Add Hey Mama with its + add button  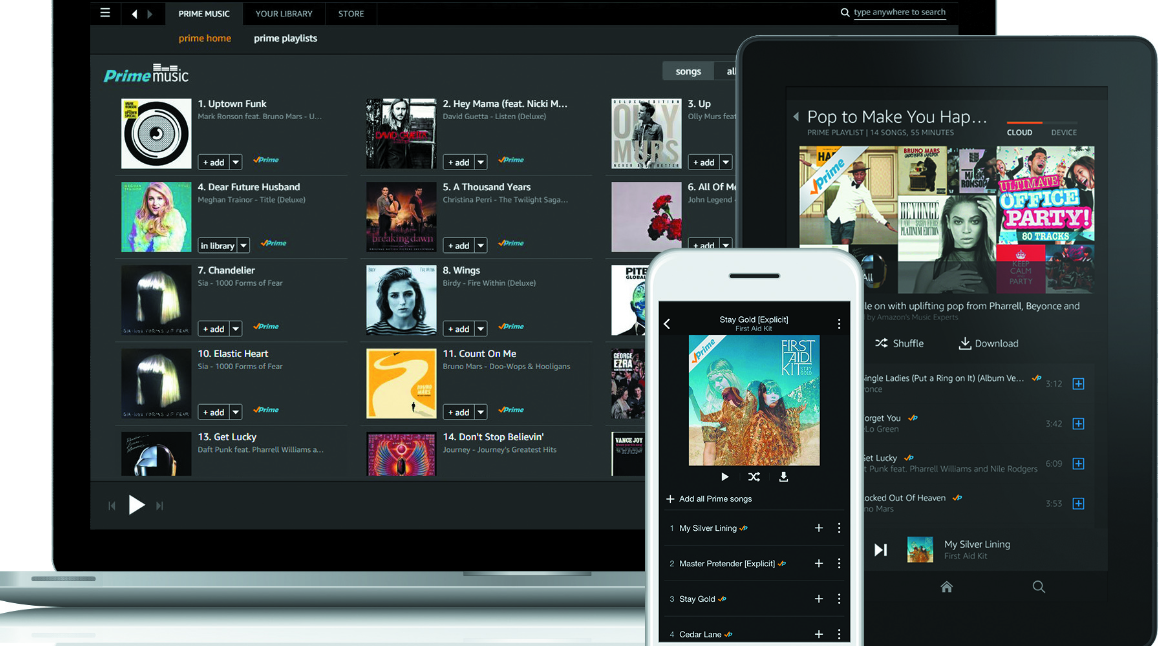pyautogui.click(x=458, y=162)
